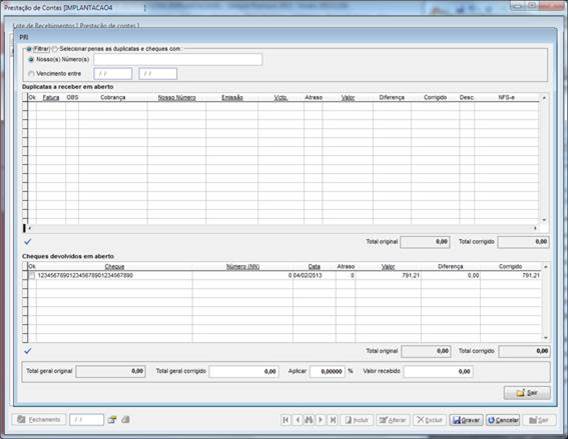Click the select-all checkmark under cheques grid
Screen dimensions: 568x439
point(28,351)
